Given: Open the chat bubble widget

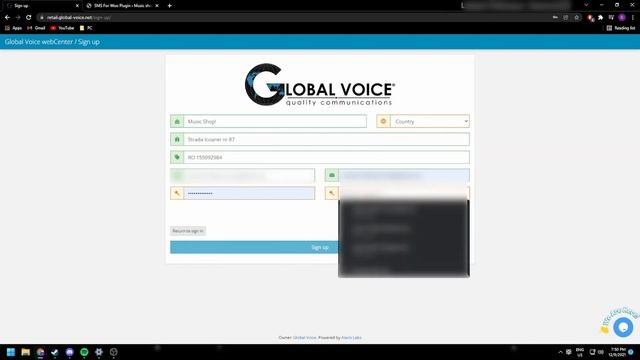Looking at the screenshot, I should pyautogui.click(x=623, y=327).
